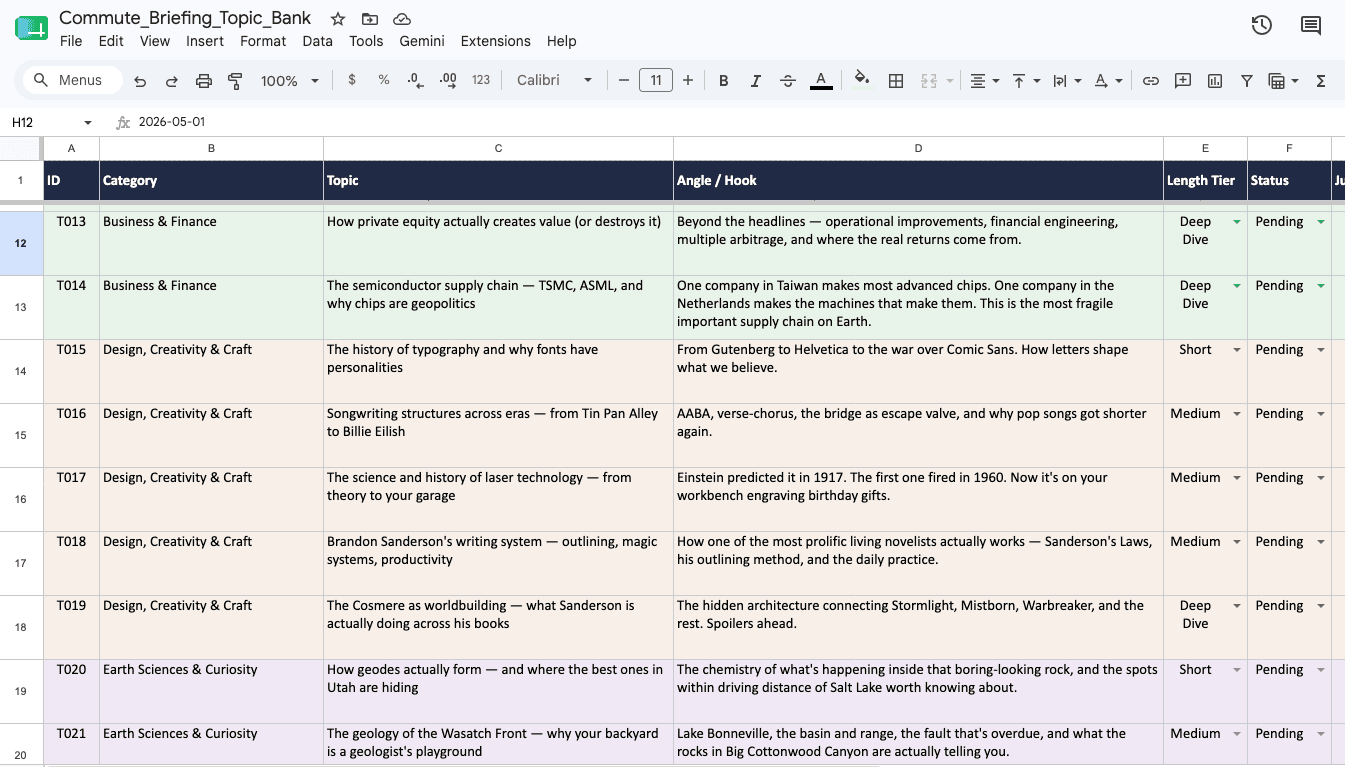Open the comments panel icon
1345x767 pixels.
coord(1311,26)
